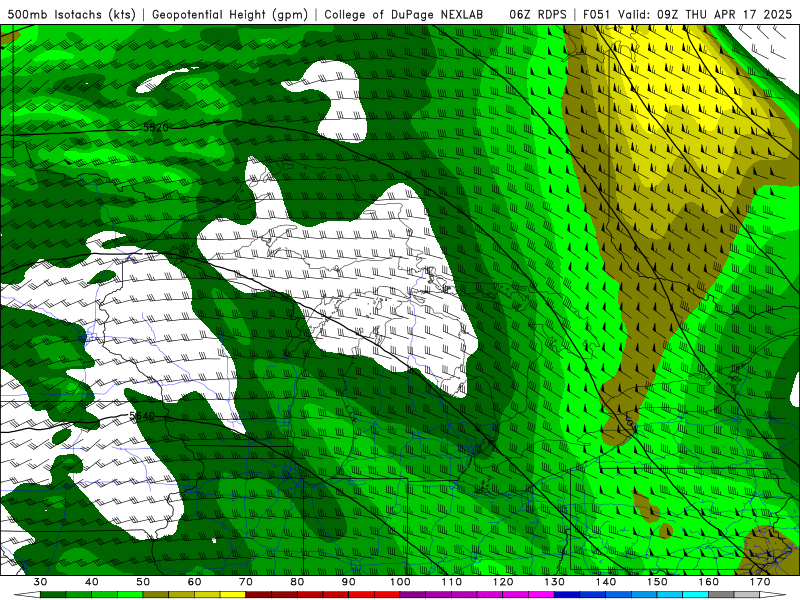Click the olive swatch starting at 50
The height and width of the screenshot is (600, 800).
pyautogui.click(x=156, y=595)
